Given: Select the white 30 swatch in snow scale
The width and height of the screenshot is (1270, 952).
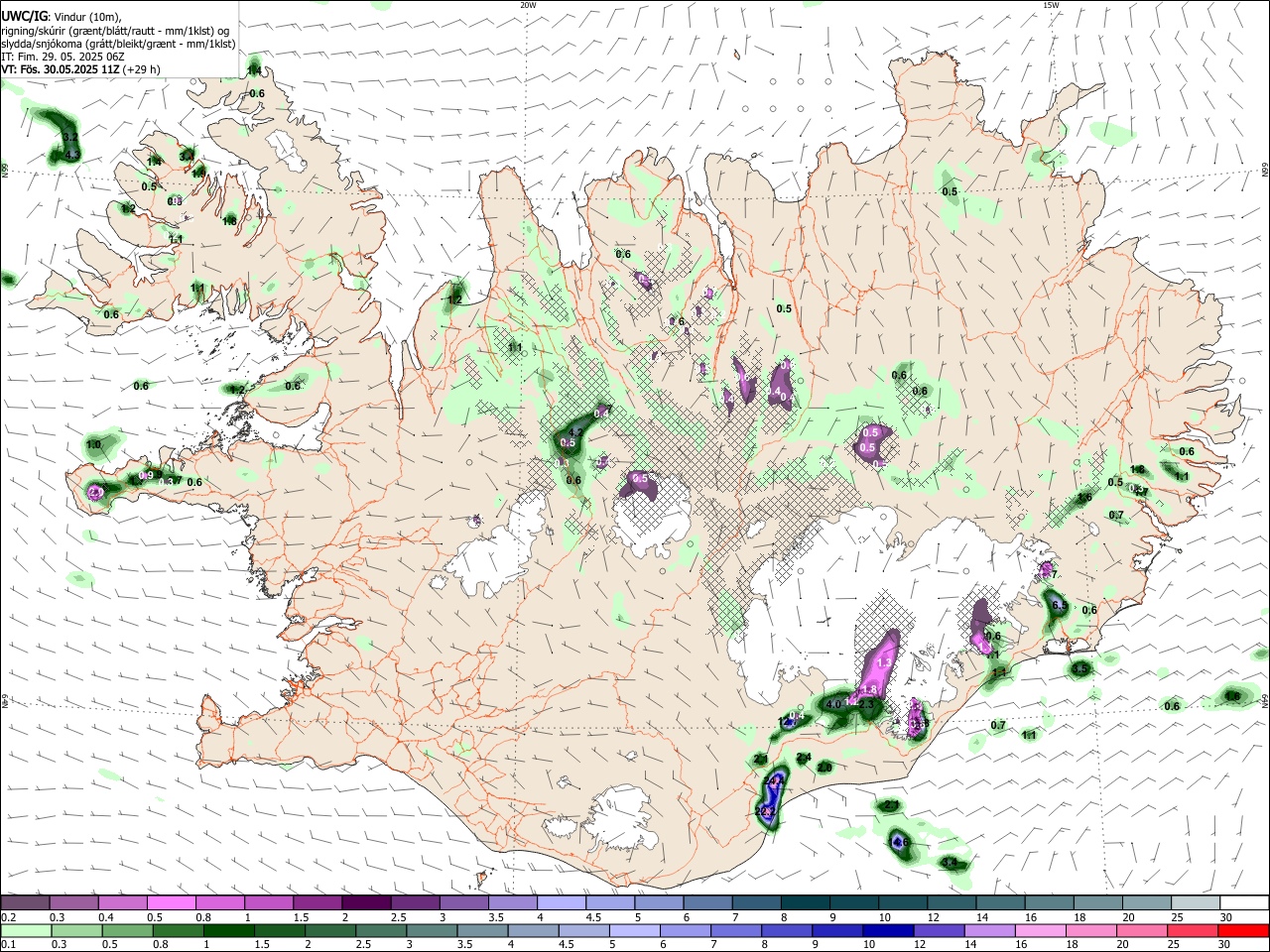Looking at the screenshot, I should pyautogui.click(x=1244, y=903).
